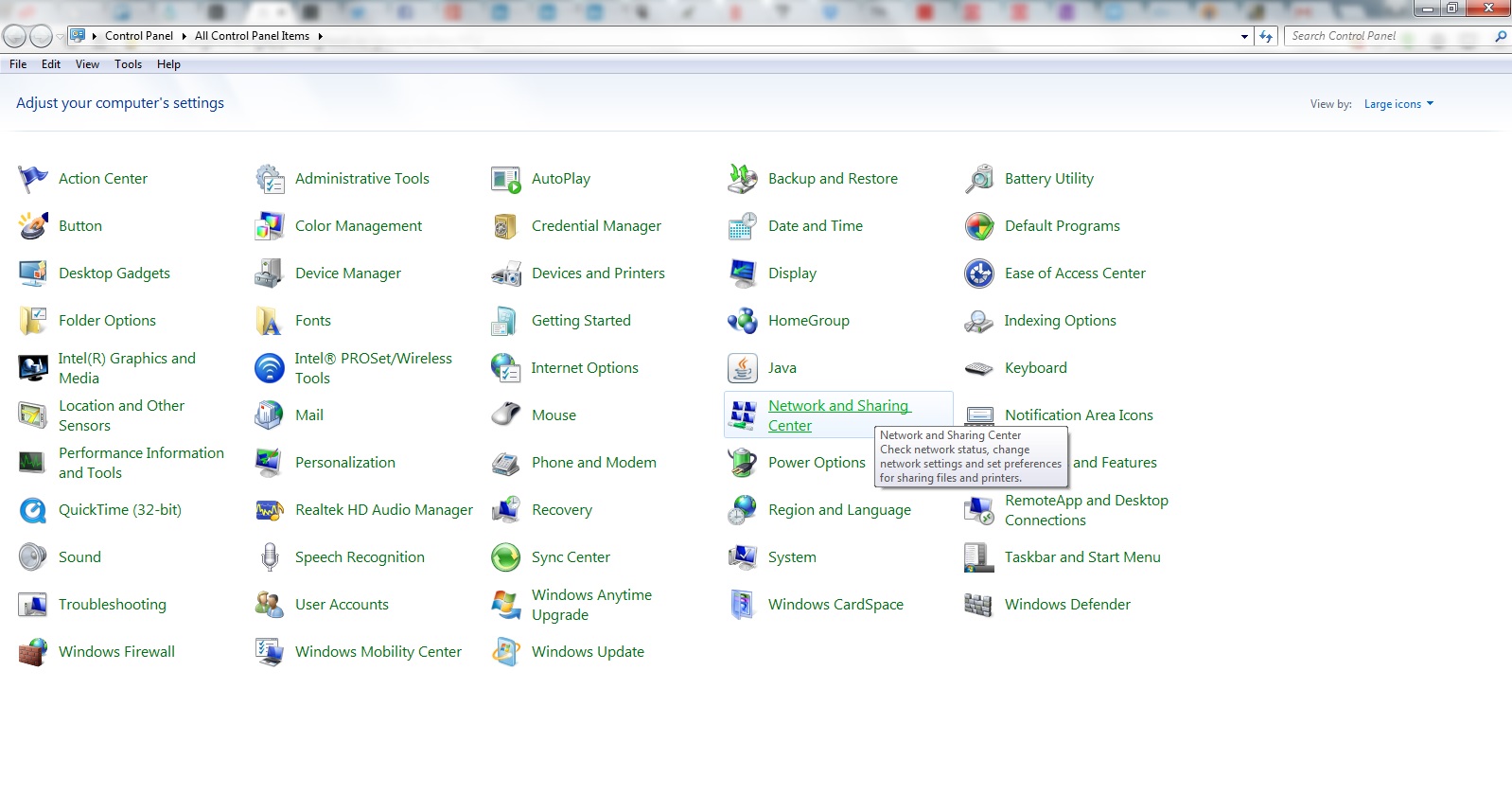
Task: Open the Recovery link
Action: point(562,510)
